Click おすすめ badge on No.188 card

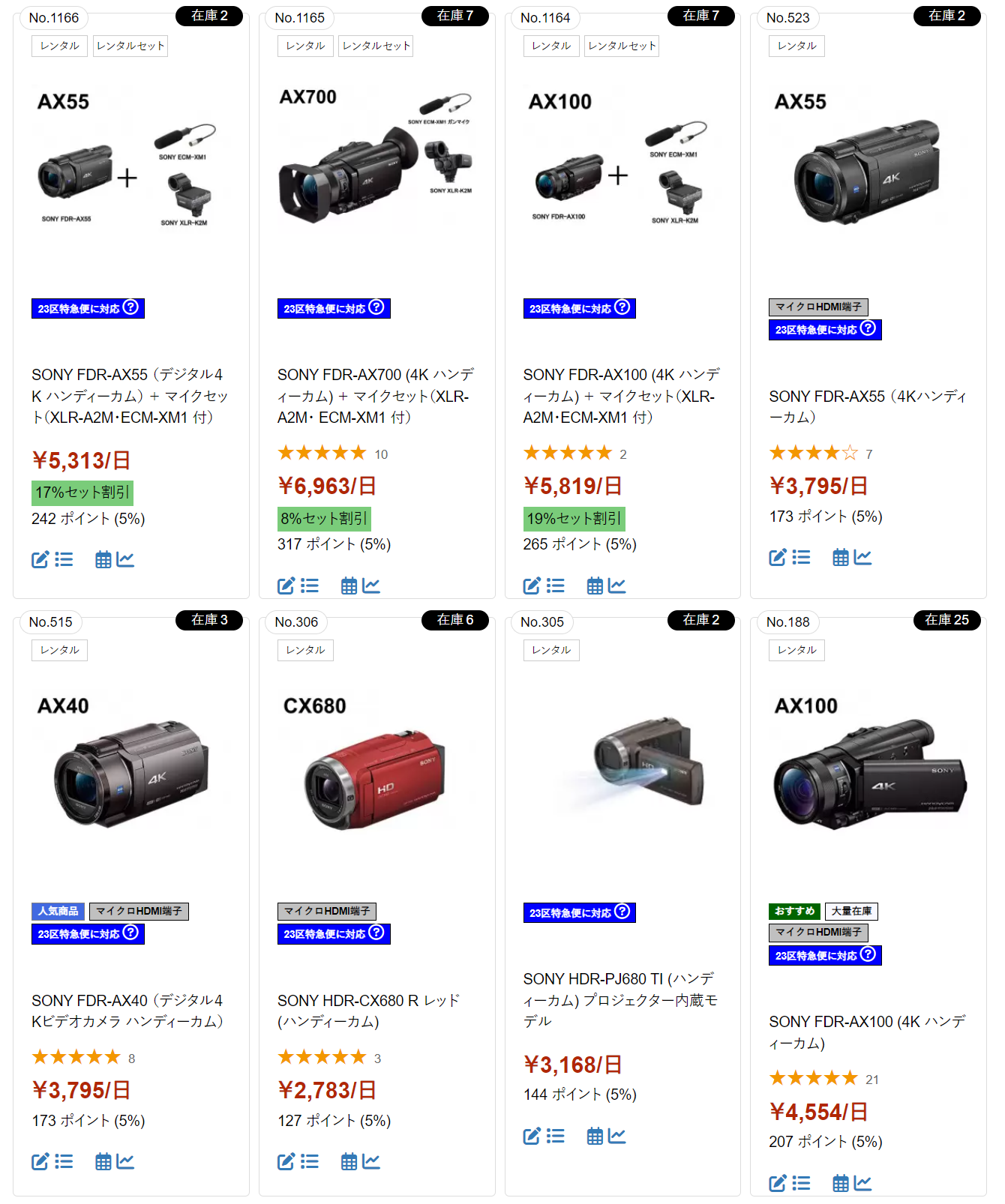[794, 911]
